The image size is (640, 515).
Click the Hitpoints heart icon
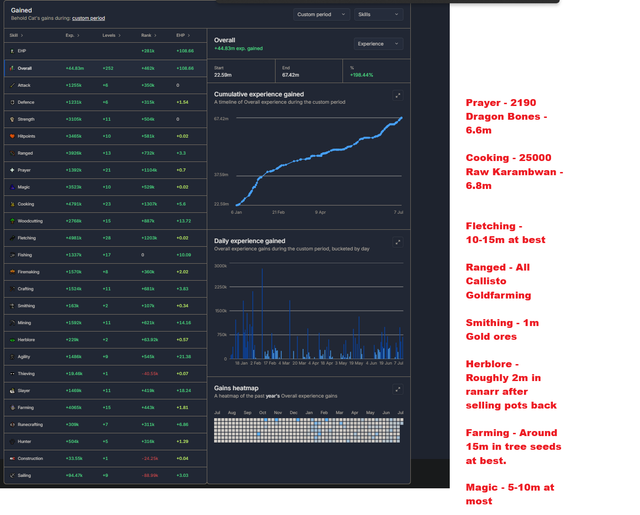click(x=12, y=136)
